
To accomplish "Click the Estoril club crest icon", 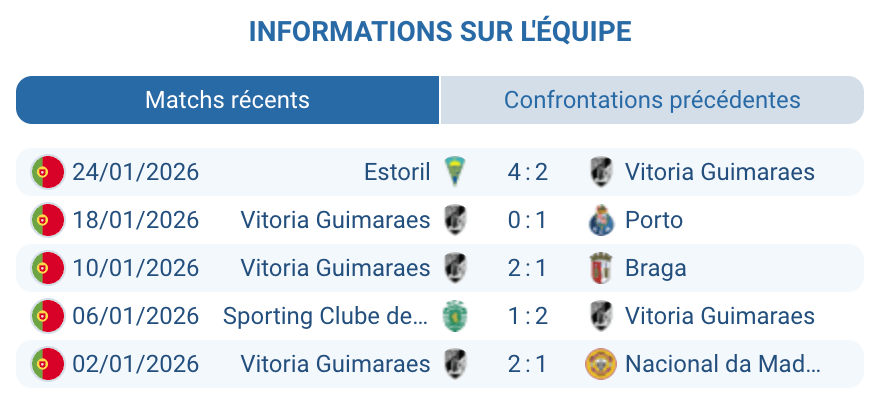I will [x=455, y=172].
